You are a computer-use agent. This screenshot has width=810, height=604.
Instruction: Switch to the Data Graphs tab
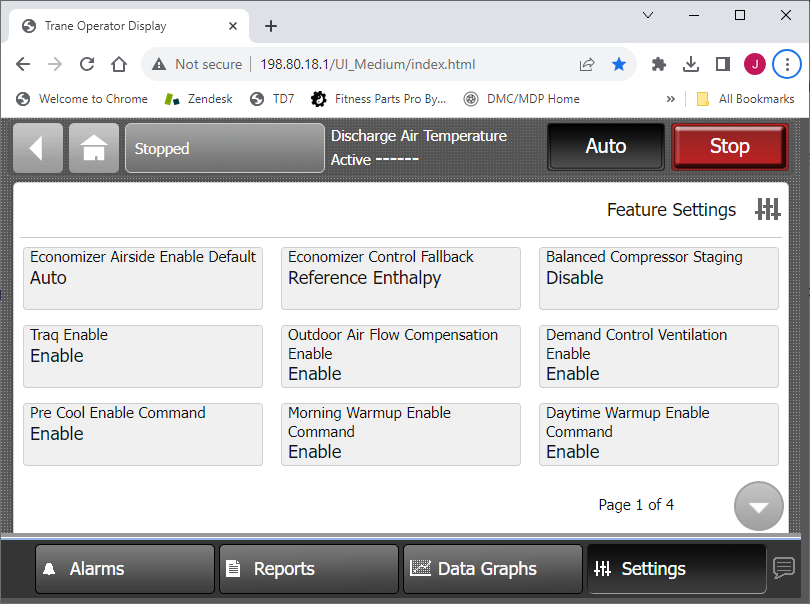pos(493,569)
